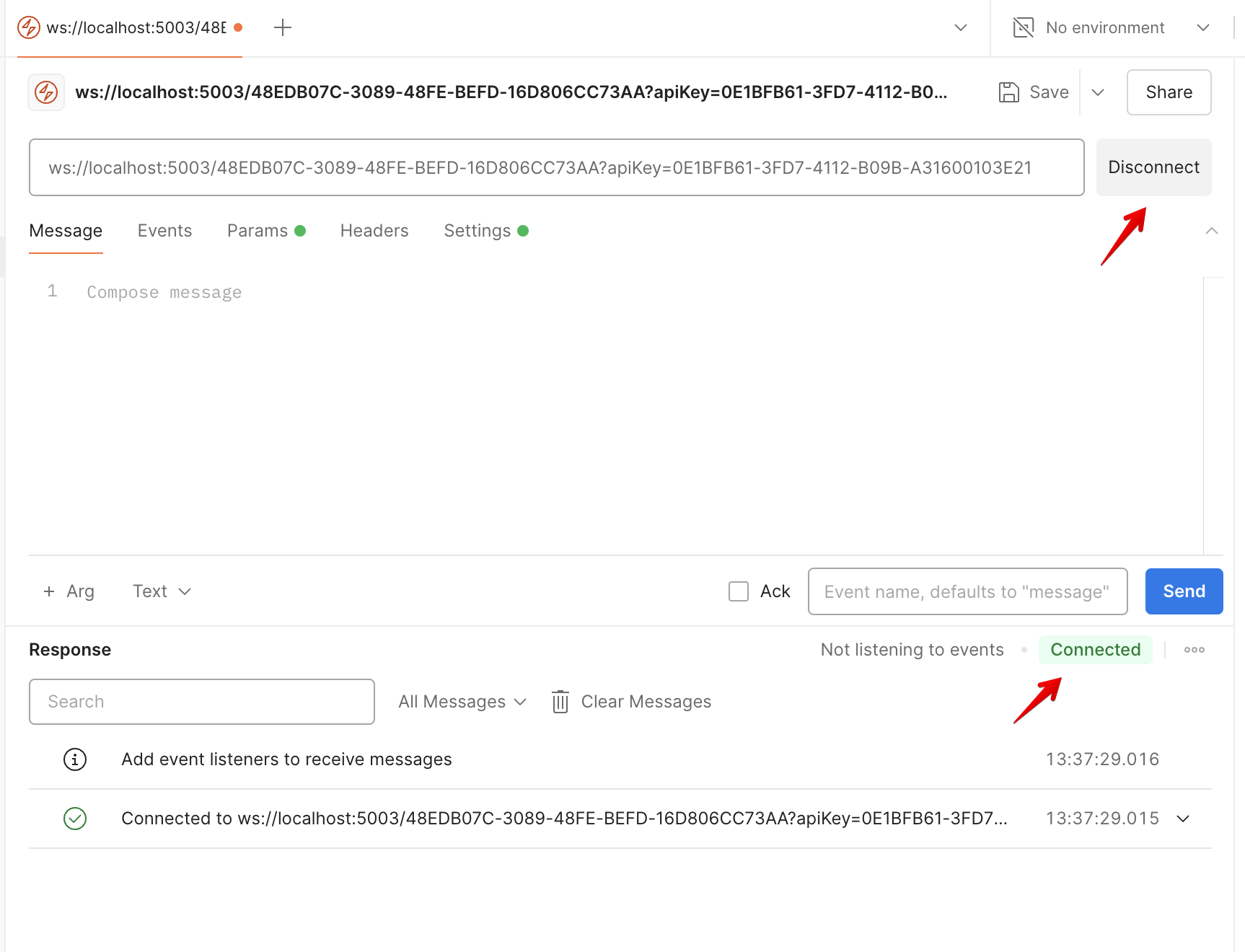
Task: Click the Socket.IO icon in the request tab
Action: click(x=29, y=28)
